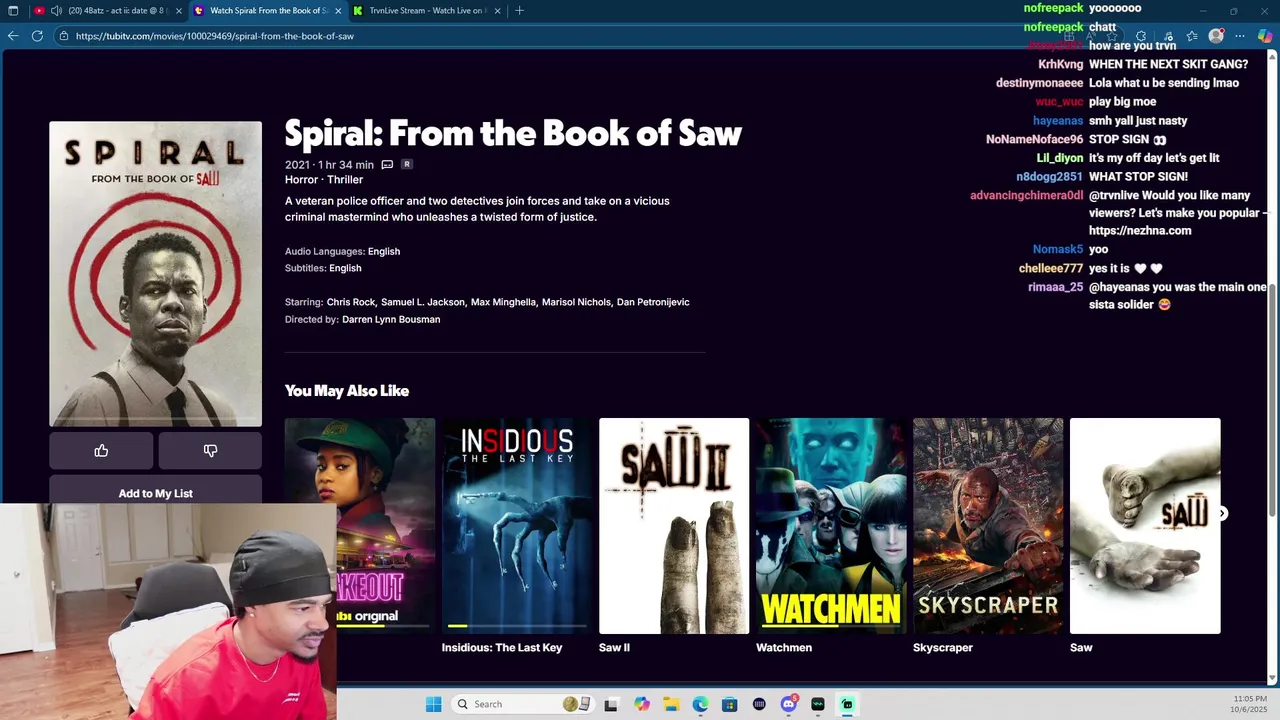
Task: Open the Copilot sidebar icon
Action: point(1265,36)
